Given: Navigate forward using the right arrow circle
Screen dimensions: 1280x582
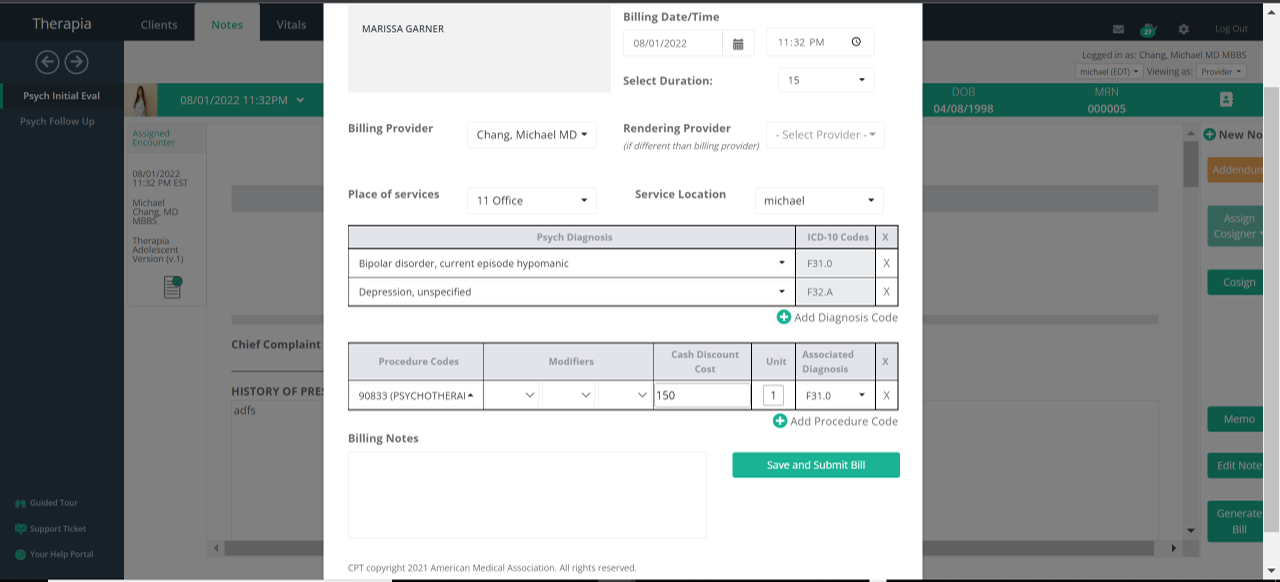Looking at the screenshot, I should pyautogui.click(x=76, y=62).
